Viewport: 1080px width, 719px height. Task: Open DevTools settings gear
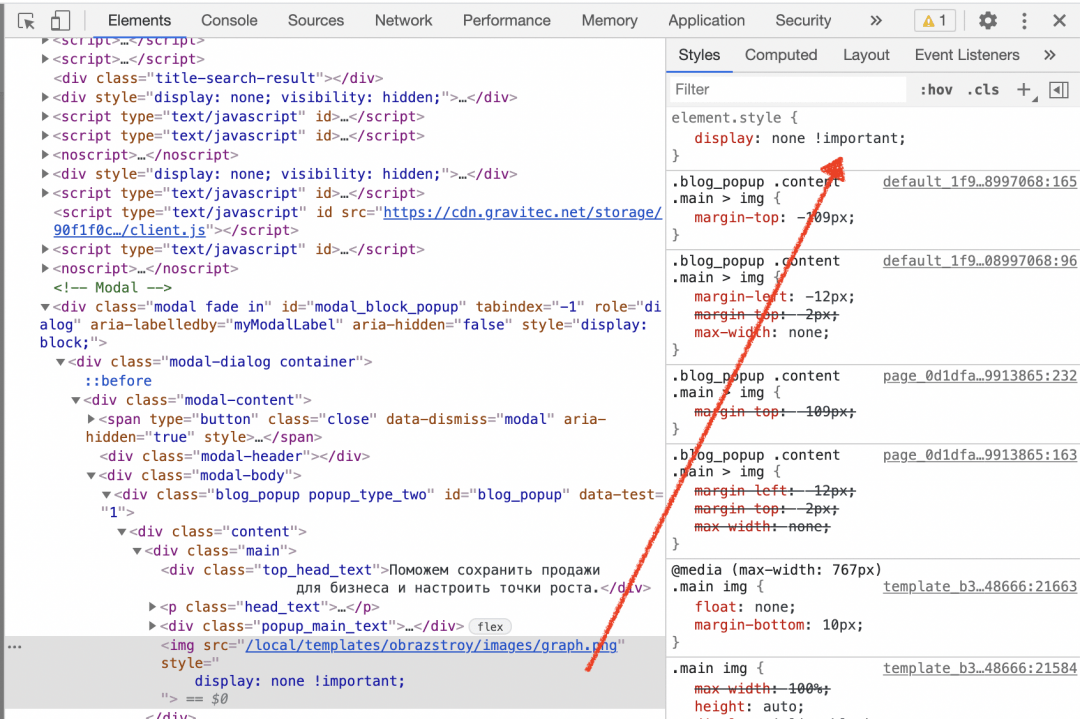(988, 20)
